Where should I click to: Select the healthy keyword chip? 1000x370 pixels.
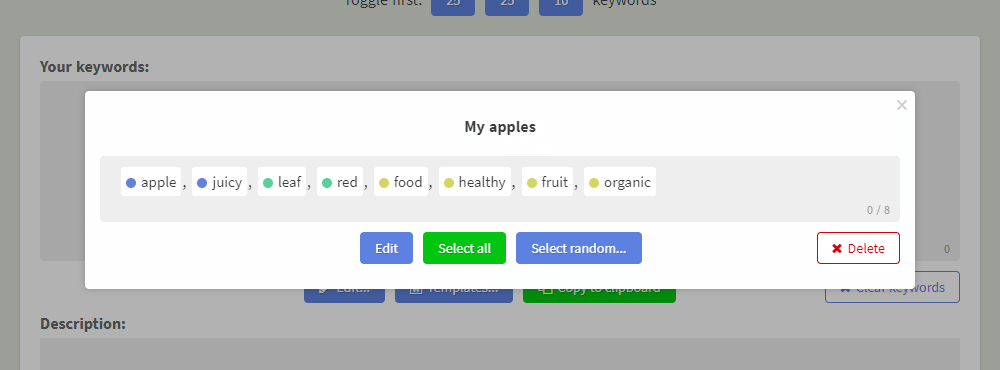(475, 182)
